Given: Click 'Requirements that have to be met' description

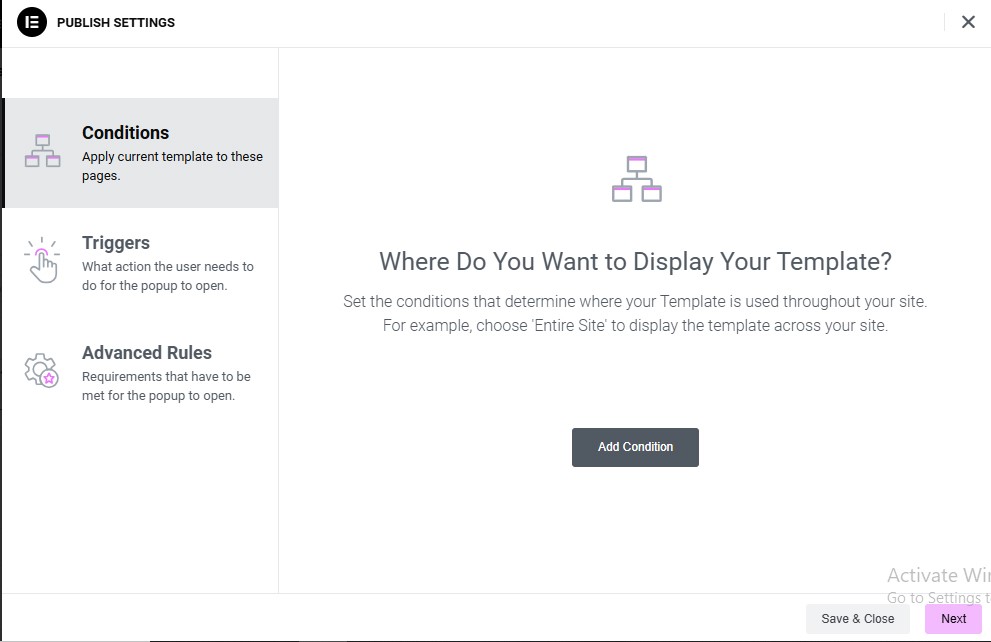Looking at the screenshot, I should (166, 386).
